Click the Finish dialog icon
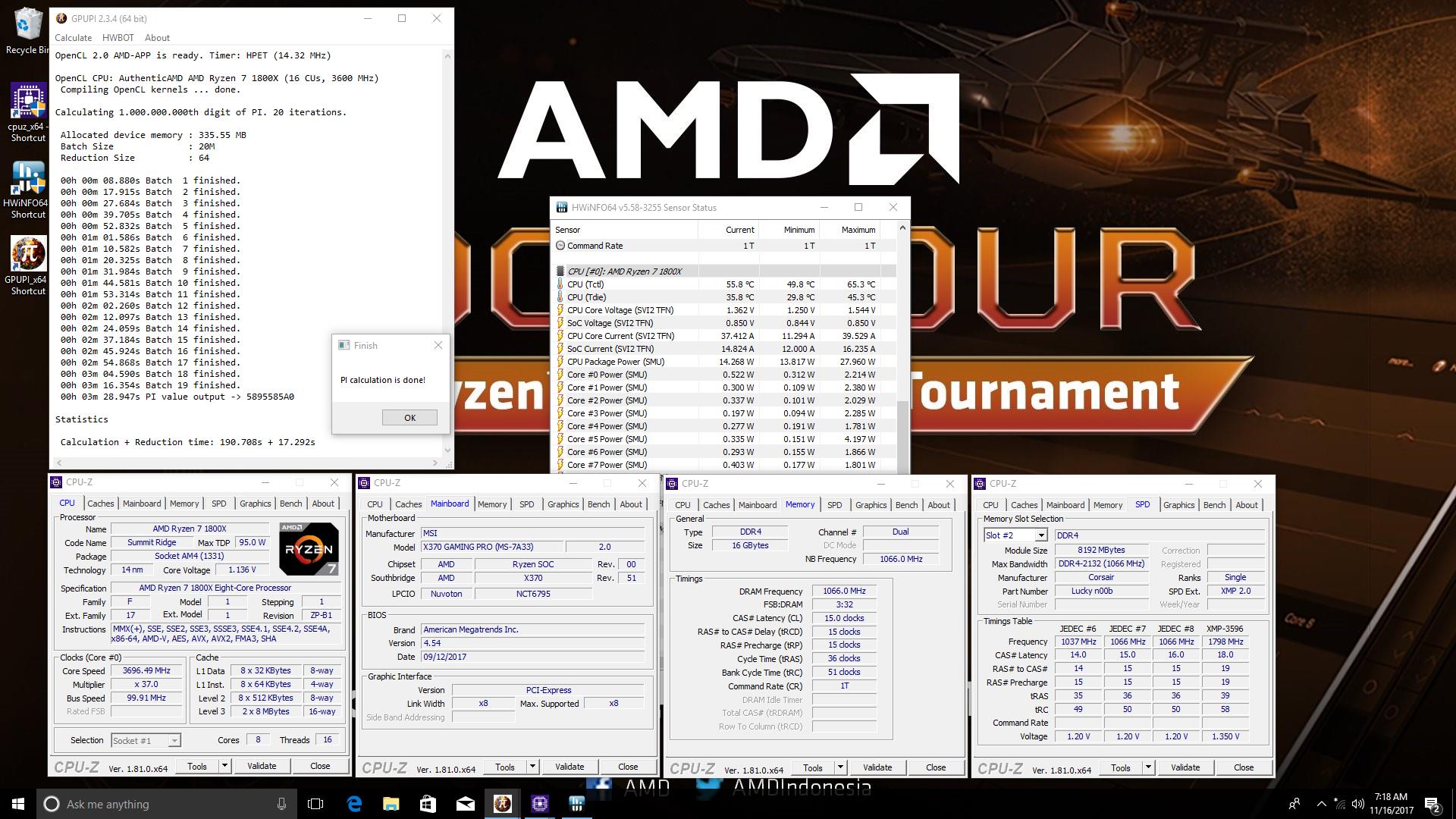This screenshot has height=819, width=1456. coord(344,345)
